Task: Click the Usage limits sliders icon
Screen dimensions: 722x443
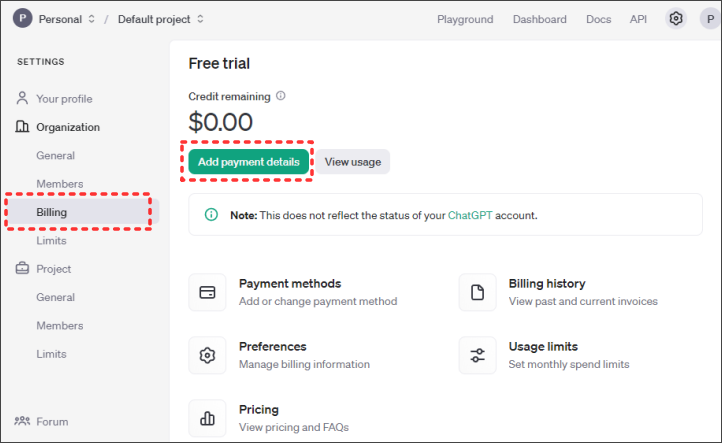Action: click(x=478, y=355)
